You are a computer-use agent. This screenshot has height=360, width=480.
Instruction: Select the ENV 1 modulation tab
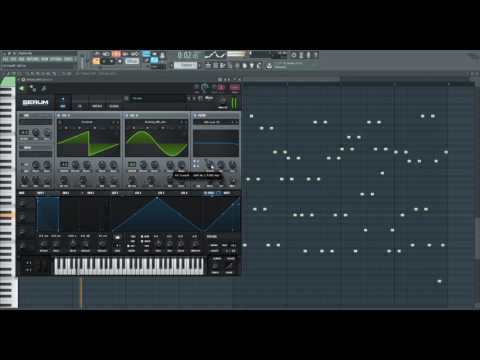coord(41,193)
